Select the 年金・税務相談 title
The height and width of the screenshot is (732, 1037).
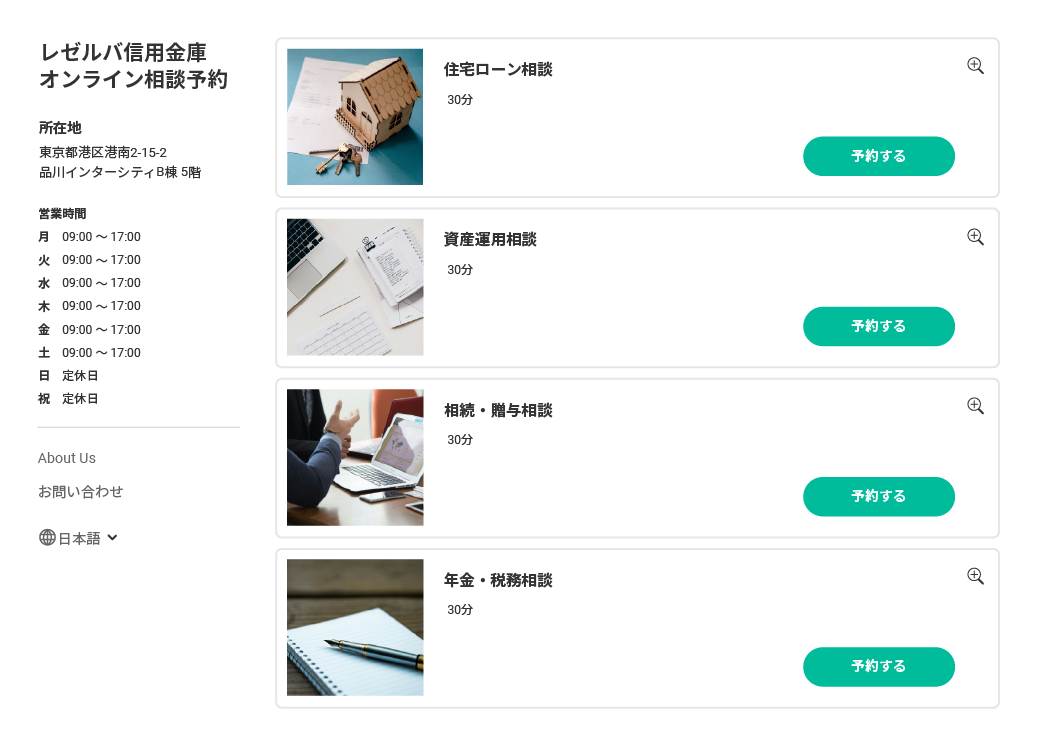click(x=498, y=581)
